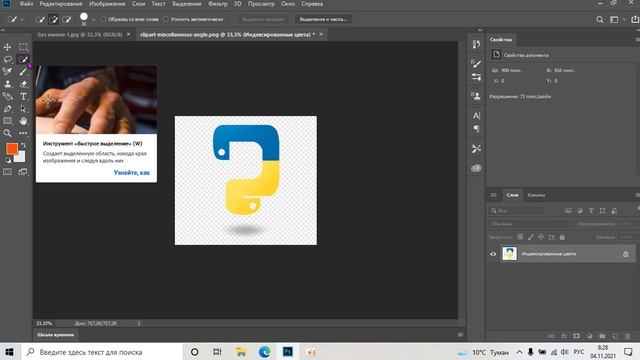This screenshot has width=640, height=360.
Task: Open the layer filter type dropdown
Action: 517,211
